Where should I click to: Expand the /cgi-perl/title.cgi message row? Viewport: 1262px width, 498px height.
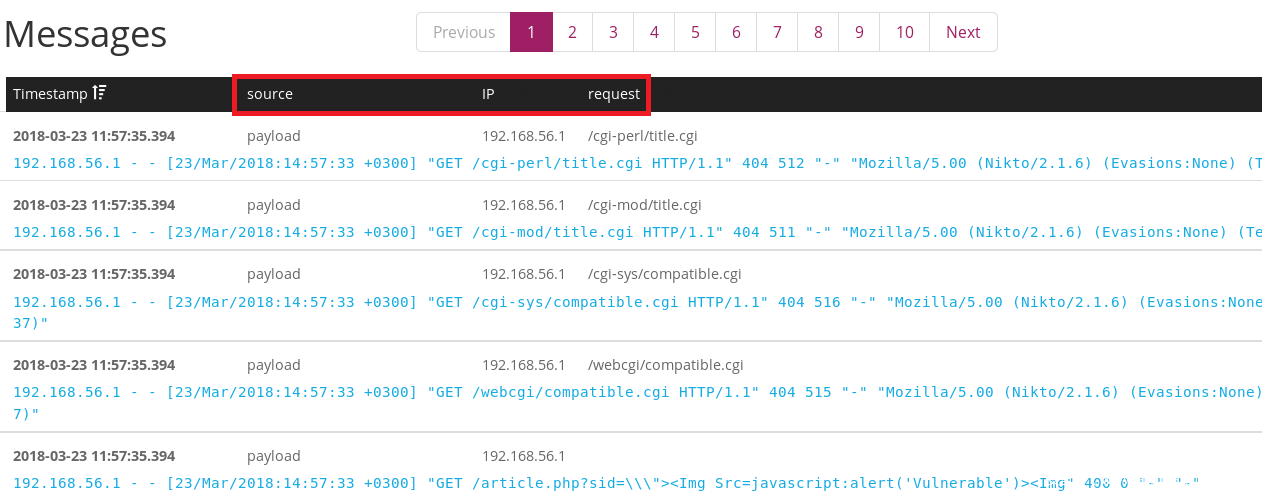[x=642, y=136]
